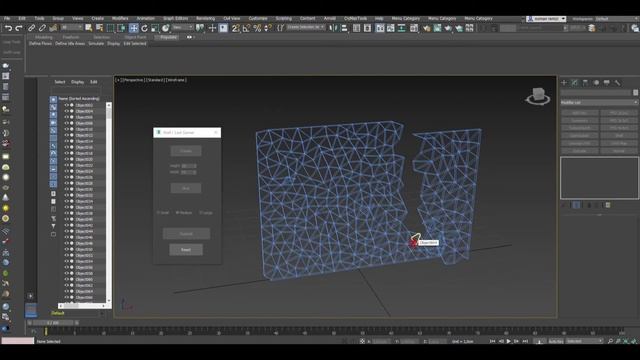
Task: Open the Wireframe shading label menu
Action: 176,80
